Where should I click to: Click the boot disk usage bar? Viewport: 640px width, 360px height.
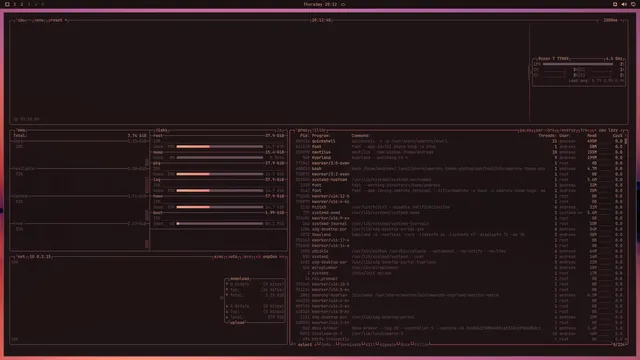click(x=220, y=223)
